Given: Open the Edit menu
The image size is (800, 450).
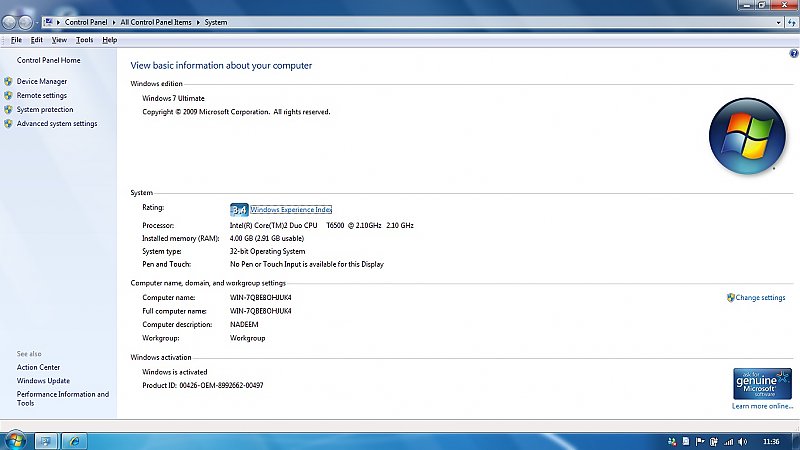Looking at the screenshot, I should point(37,40).
